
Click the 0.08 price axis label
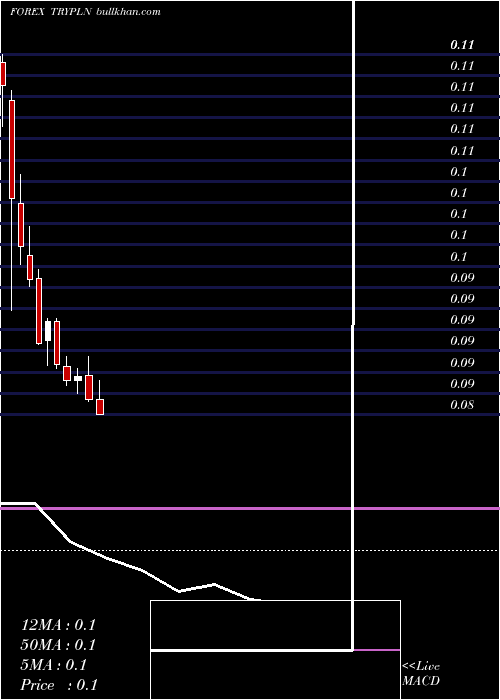462,405
